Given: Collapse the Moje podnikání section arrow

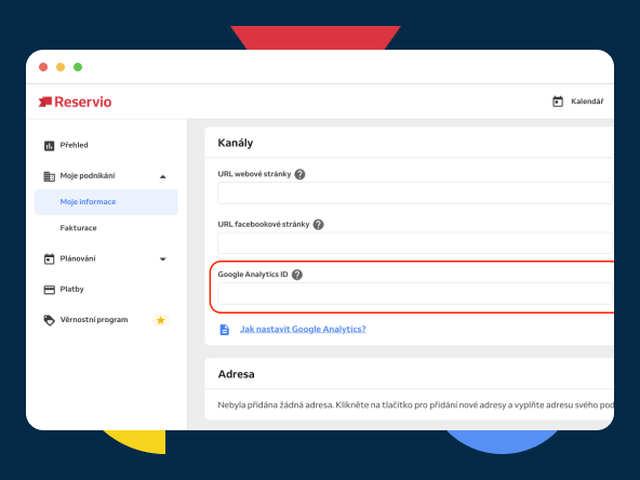Looking at the screenshot, I should pyautogui.click(x=163, y=177).
